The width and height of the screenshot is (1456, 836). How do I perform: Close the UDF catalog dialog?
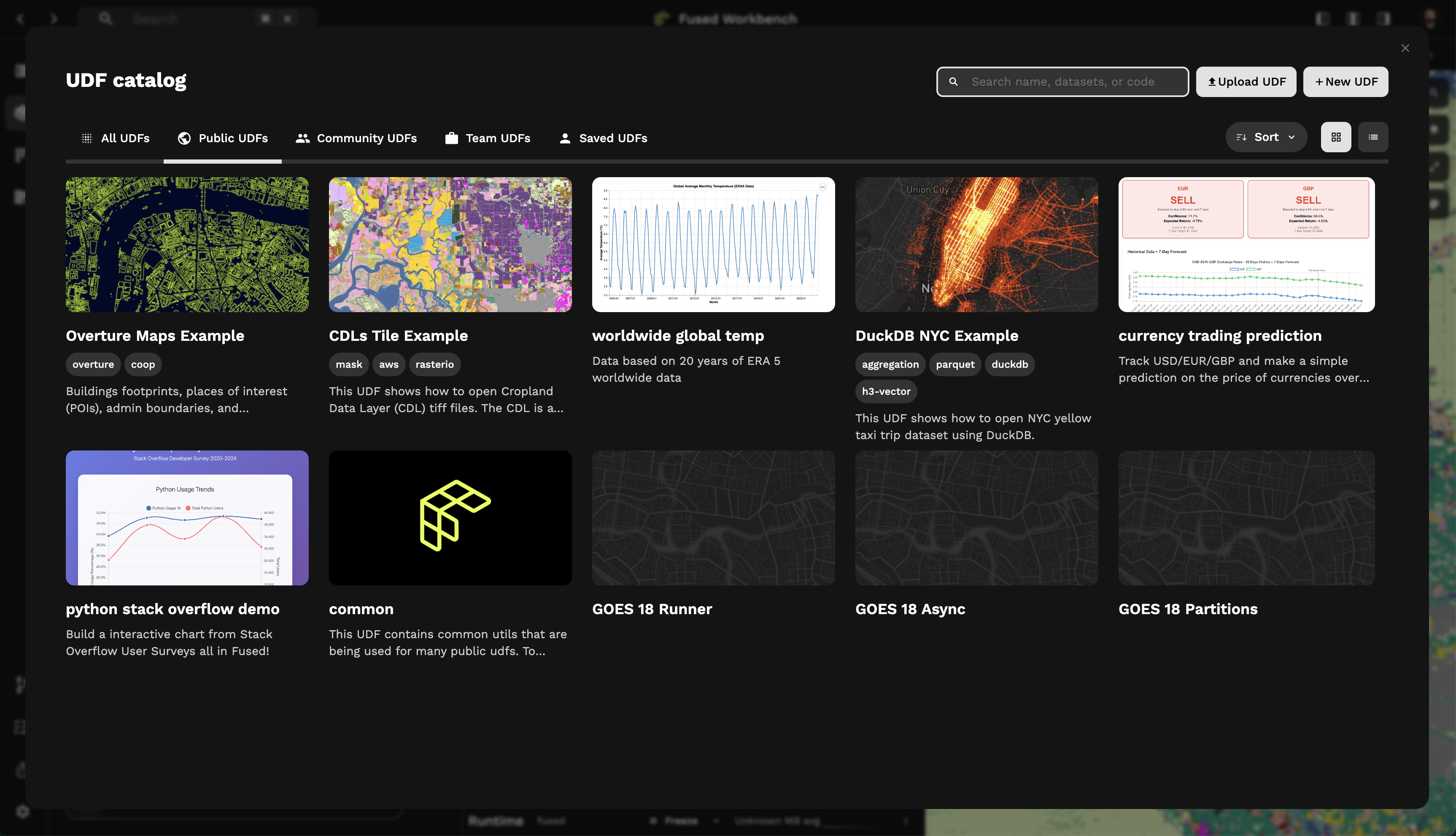point(1405,48)
